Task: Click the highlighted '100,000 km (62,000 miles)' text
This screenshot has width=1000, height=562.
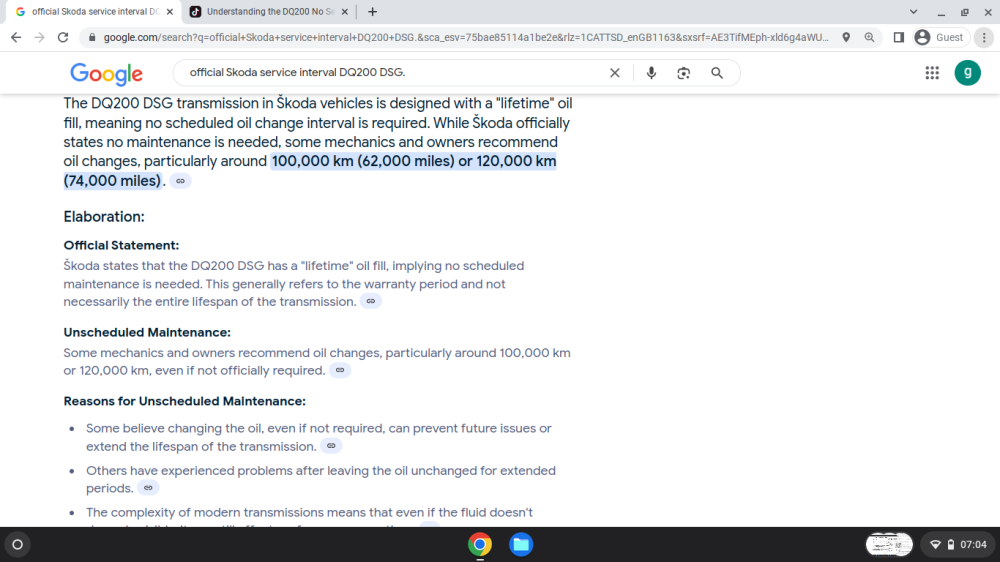Action: (363, 161)
